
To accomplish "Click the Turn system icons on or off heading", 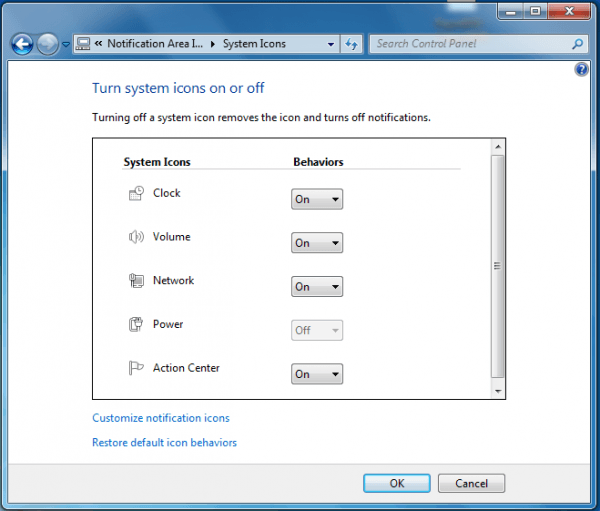I will click(178, 88).
